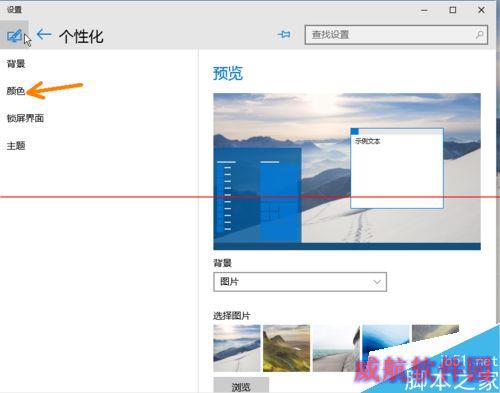
Task: Click the desktop preview image
Action: point(347,171)
